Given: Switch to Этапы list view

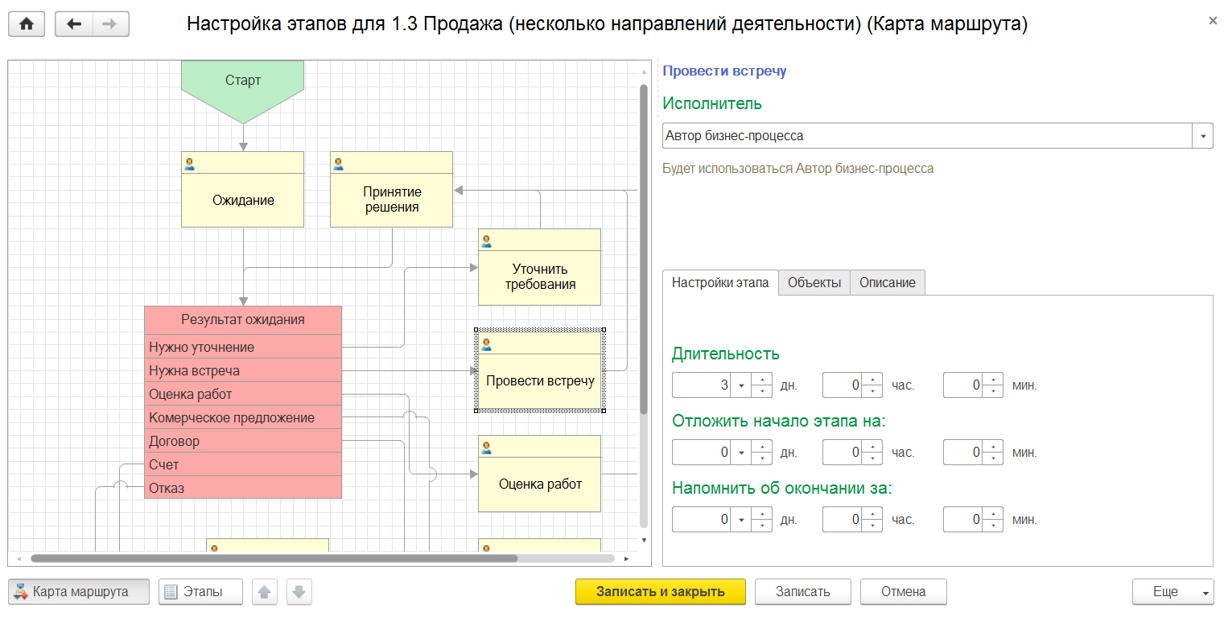Looking at the screenshot, I should click(x=201, y=592).
